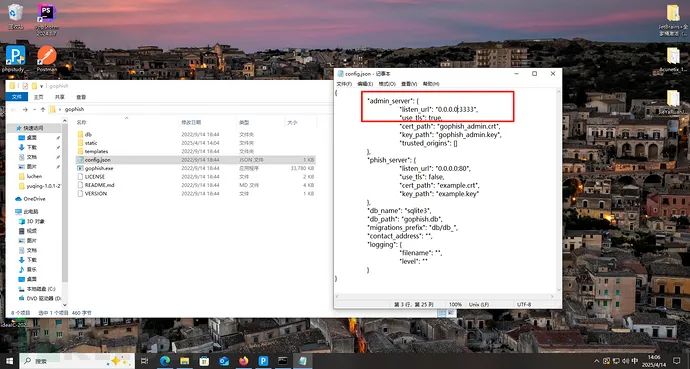The width and height of the screenshot is (690, 369).
Task: Open the 主页 ribbon tab in Explorer
Action: pos(39,97)
